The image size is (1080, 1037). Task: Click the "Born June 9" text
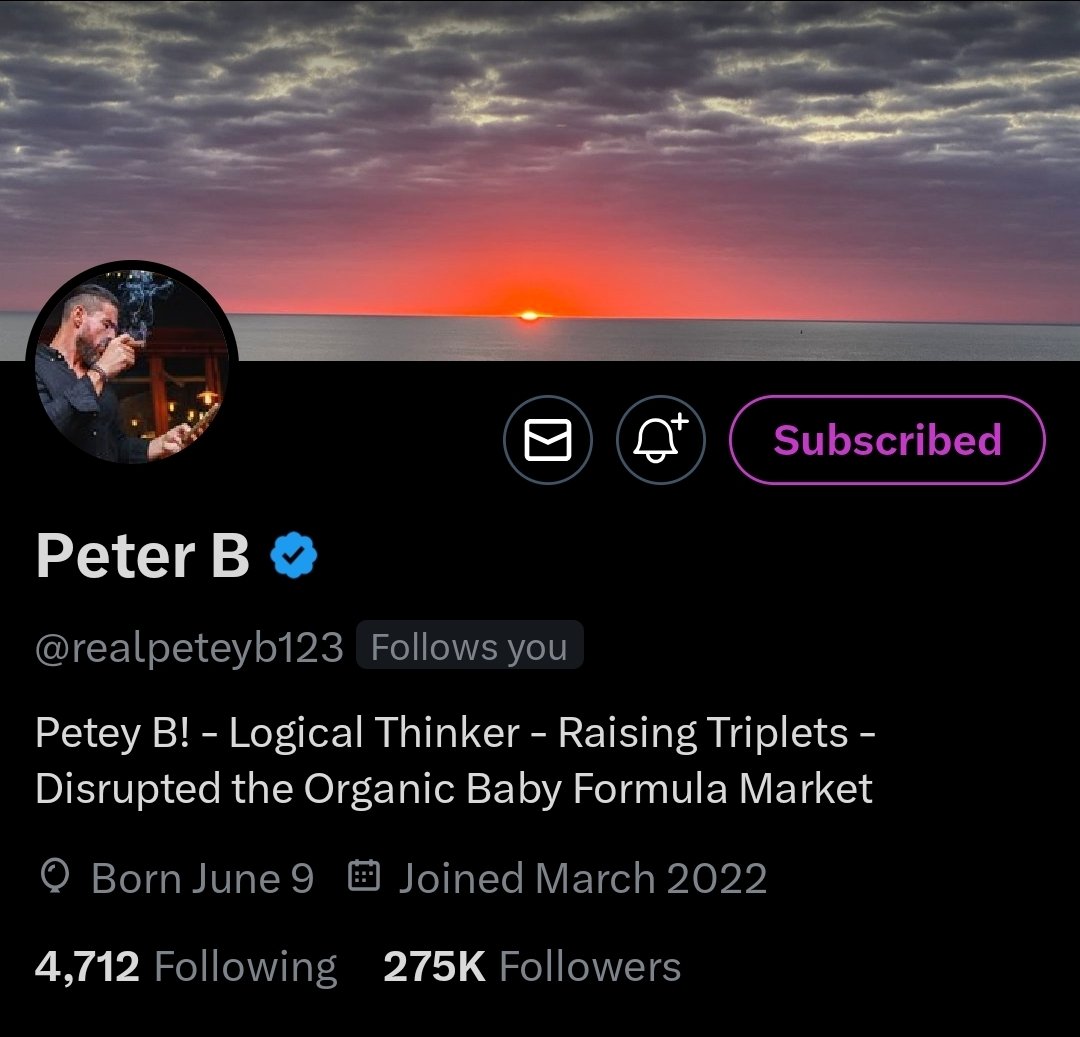click(202, 879)
